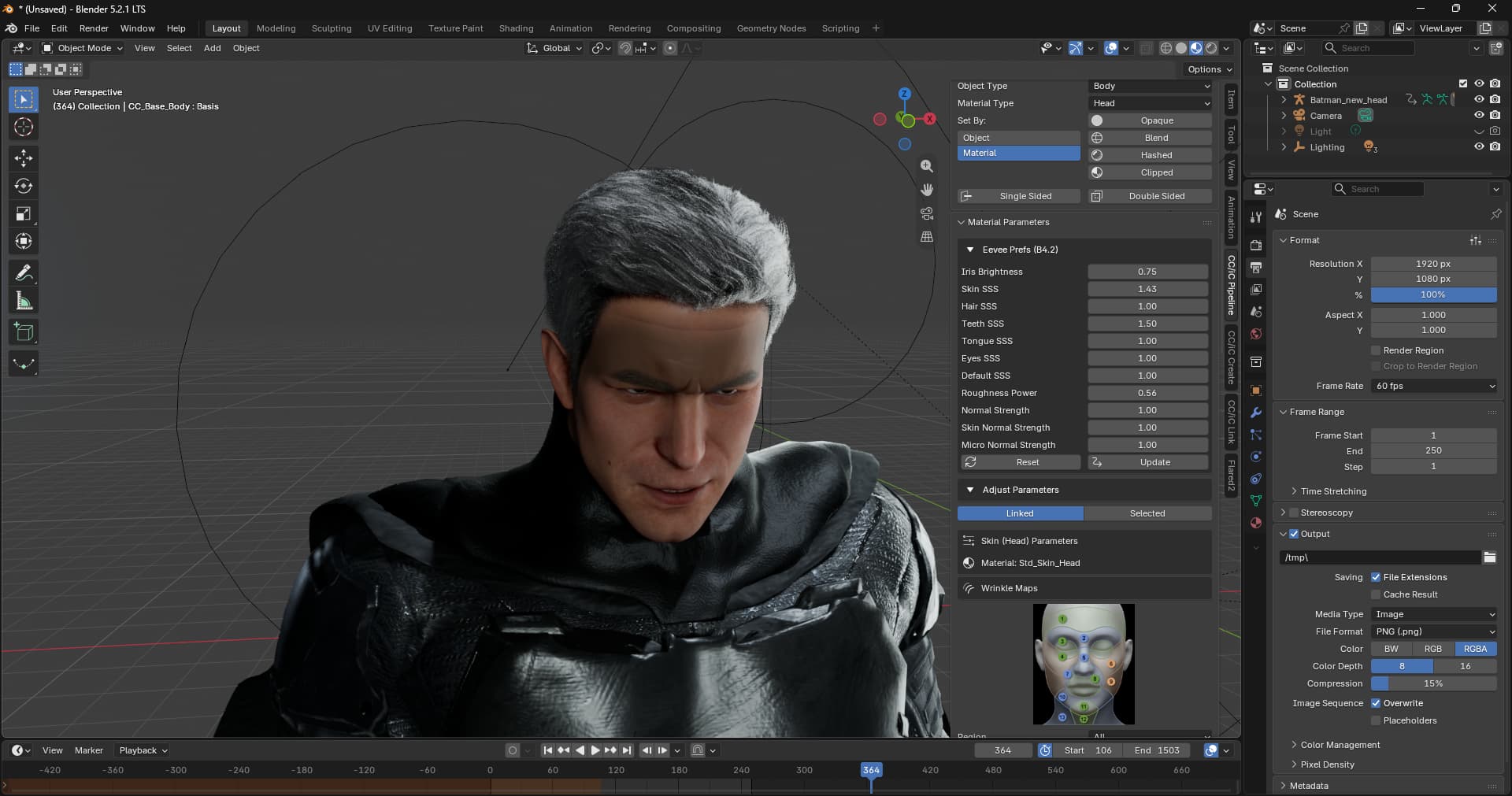Select the Rotate tool
Screen dimensions: 1512x796
click(24, 187)
